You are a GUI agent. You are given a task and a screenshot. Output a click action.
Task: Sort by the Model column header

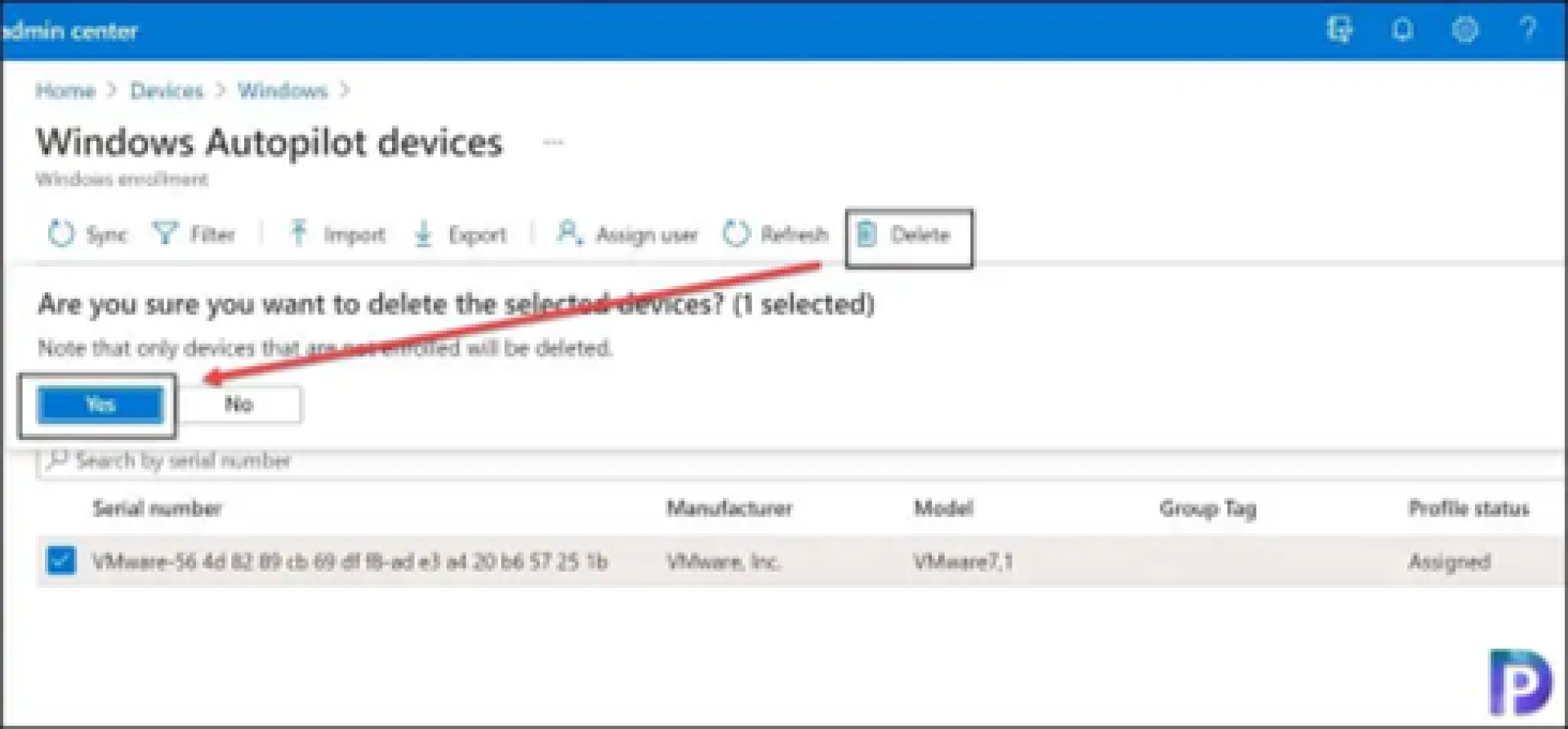(943, 509)
